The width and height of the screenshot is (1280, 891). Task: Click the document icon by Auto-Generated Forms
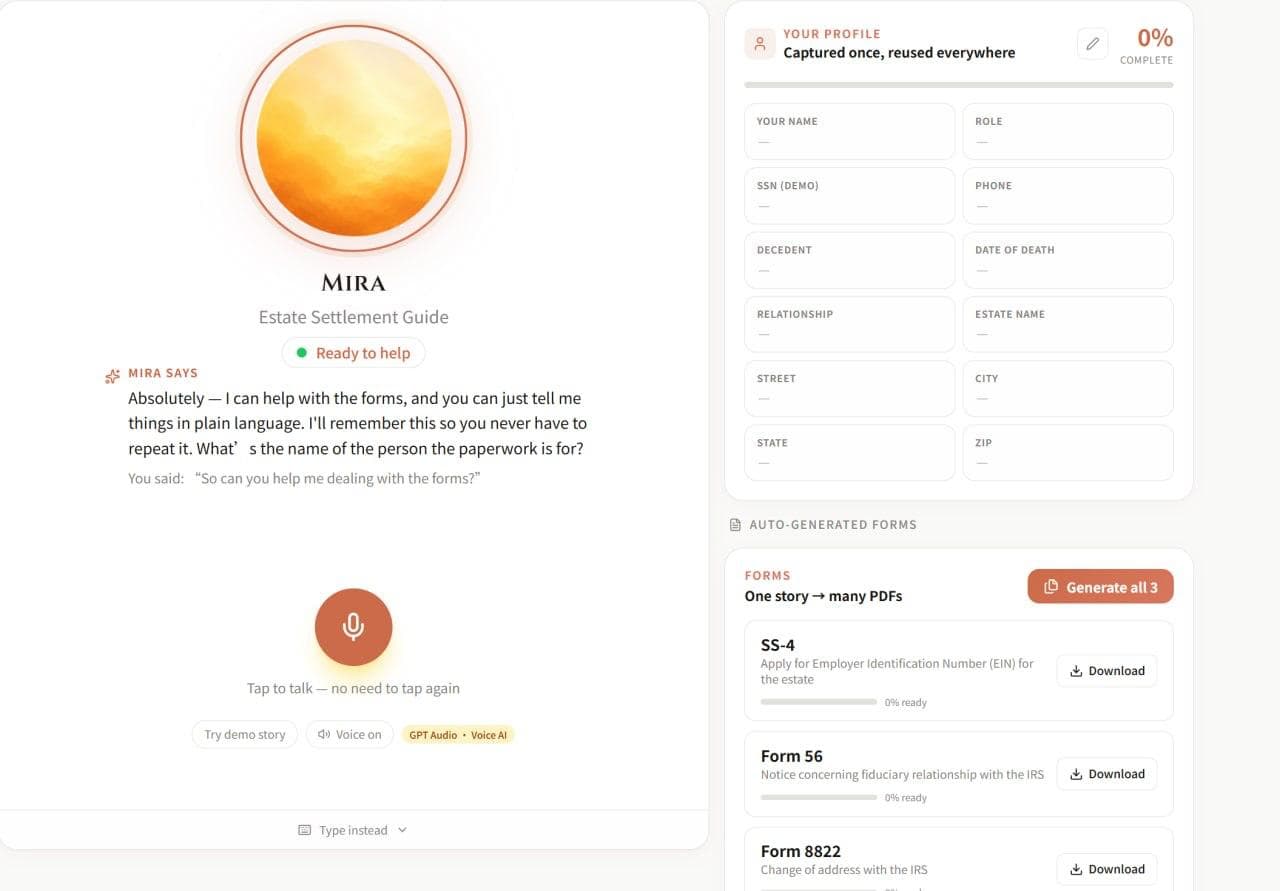(x=735, y=525)
